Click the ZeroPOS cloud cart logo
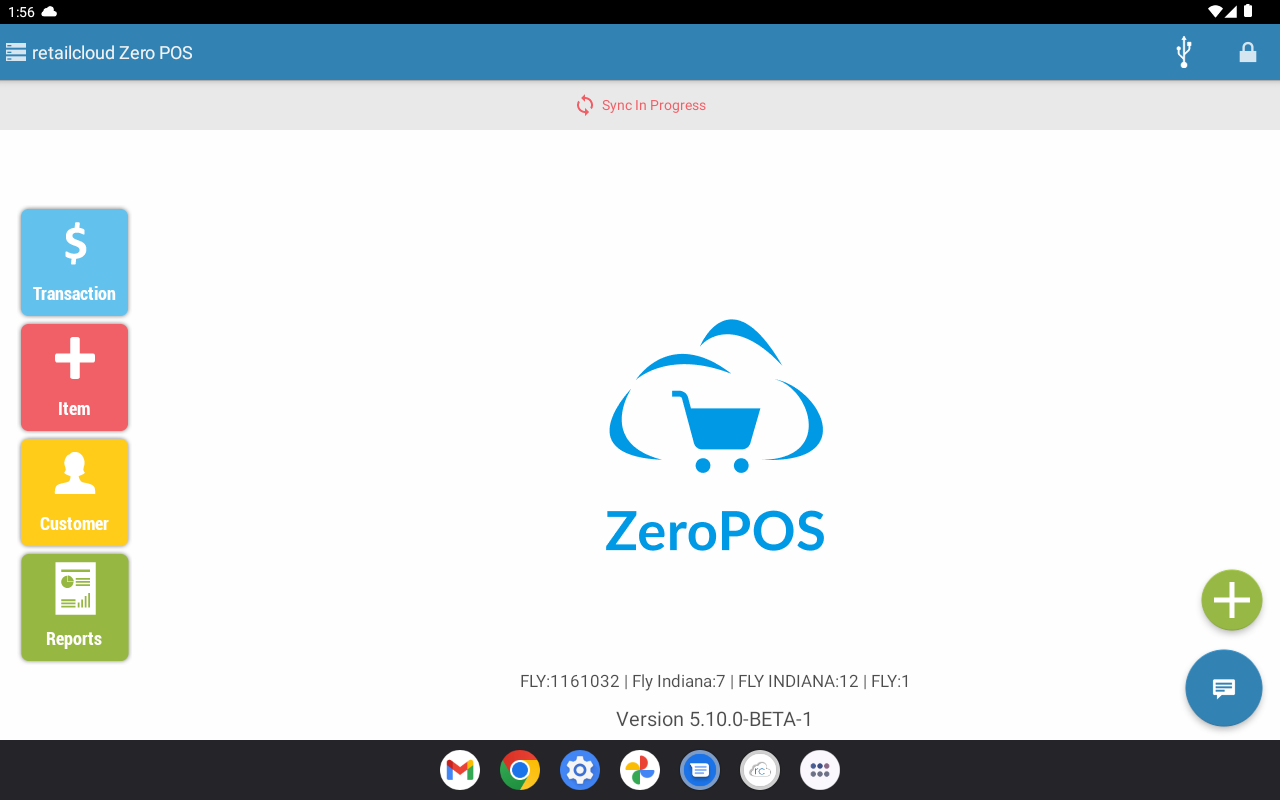1280x800 pixels. point(716,436)
